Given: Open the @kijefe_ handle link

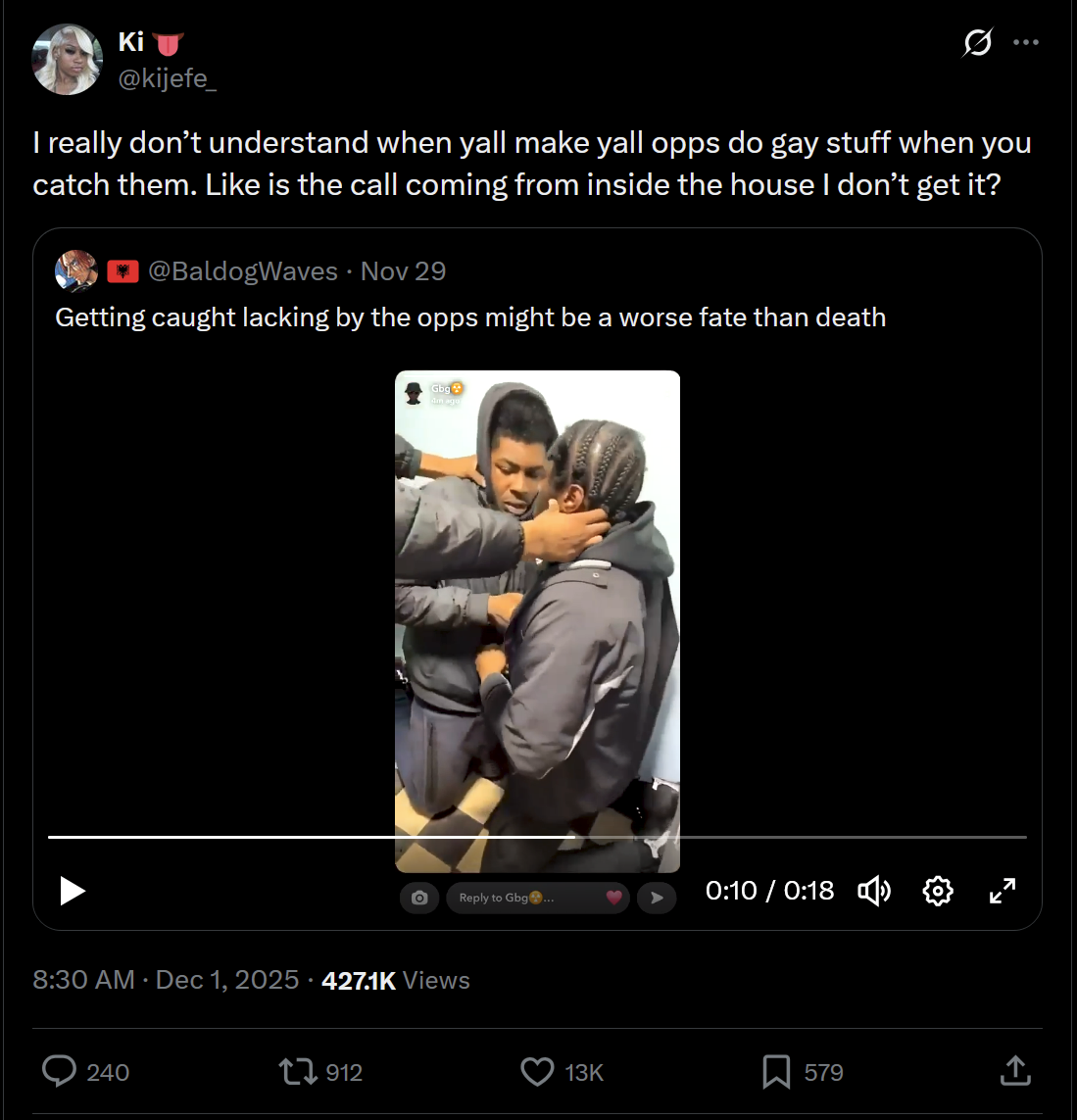Looking at the screenshot, I should [x=167, y=78].
